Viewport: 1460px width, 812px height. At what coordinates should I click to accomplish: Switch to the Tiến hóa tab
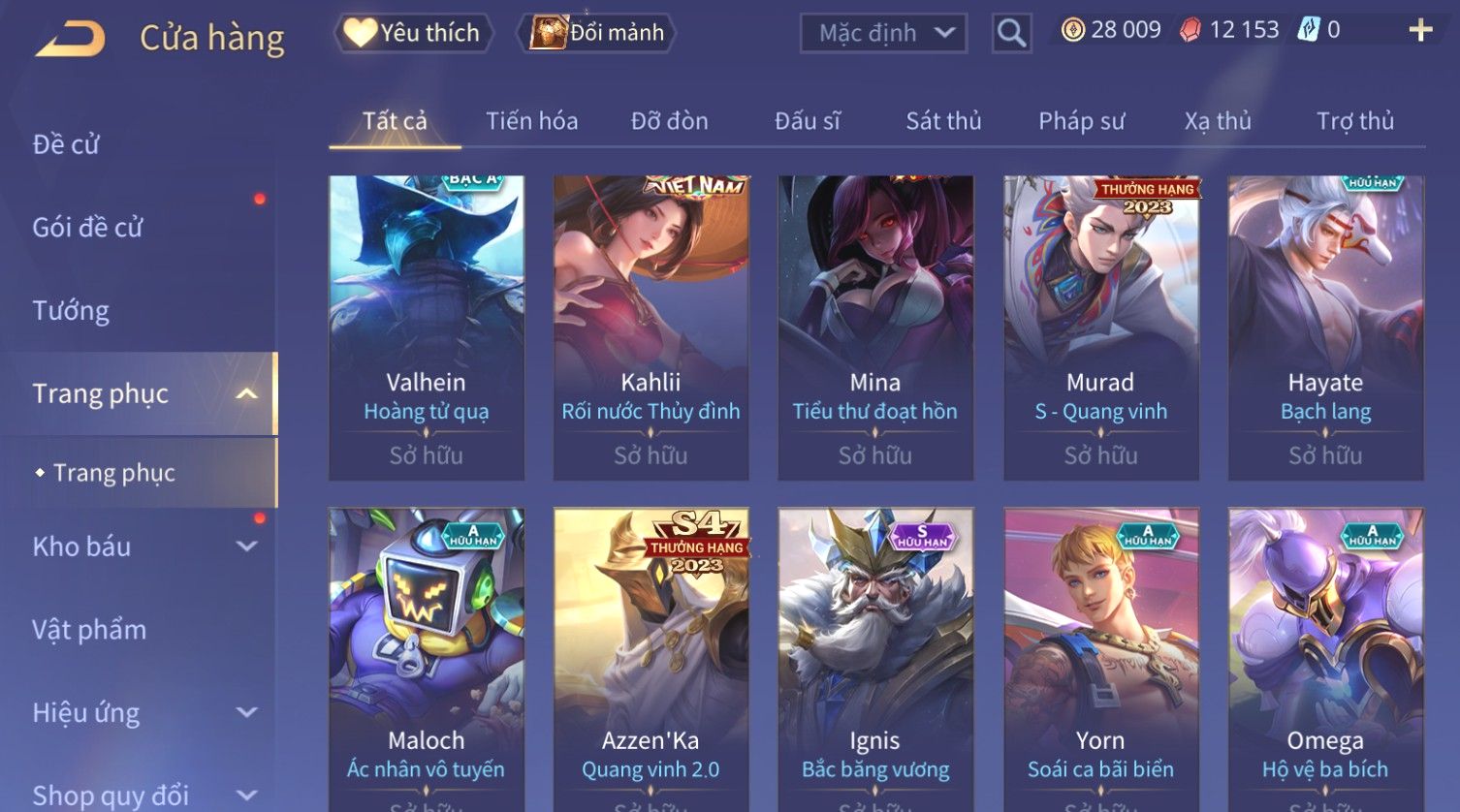[x=531, y=121]
